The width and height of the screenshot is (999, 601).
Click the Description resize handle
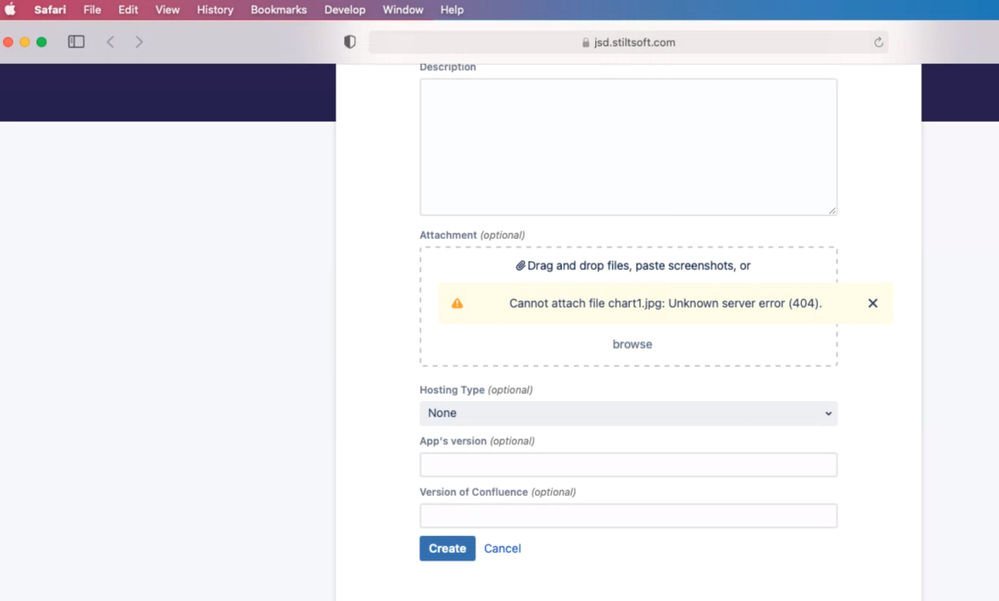(832, 210)
